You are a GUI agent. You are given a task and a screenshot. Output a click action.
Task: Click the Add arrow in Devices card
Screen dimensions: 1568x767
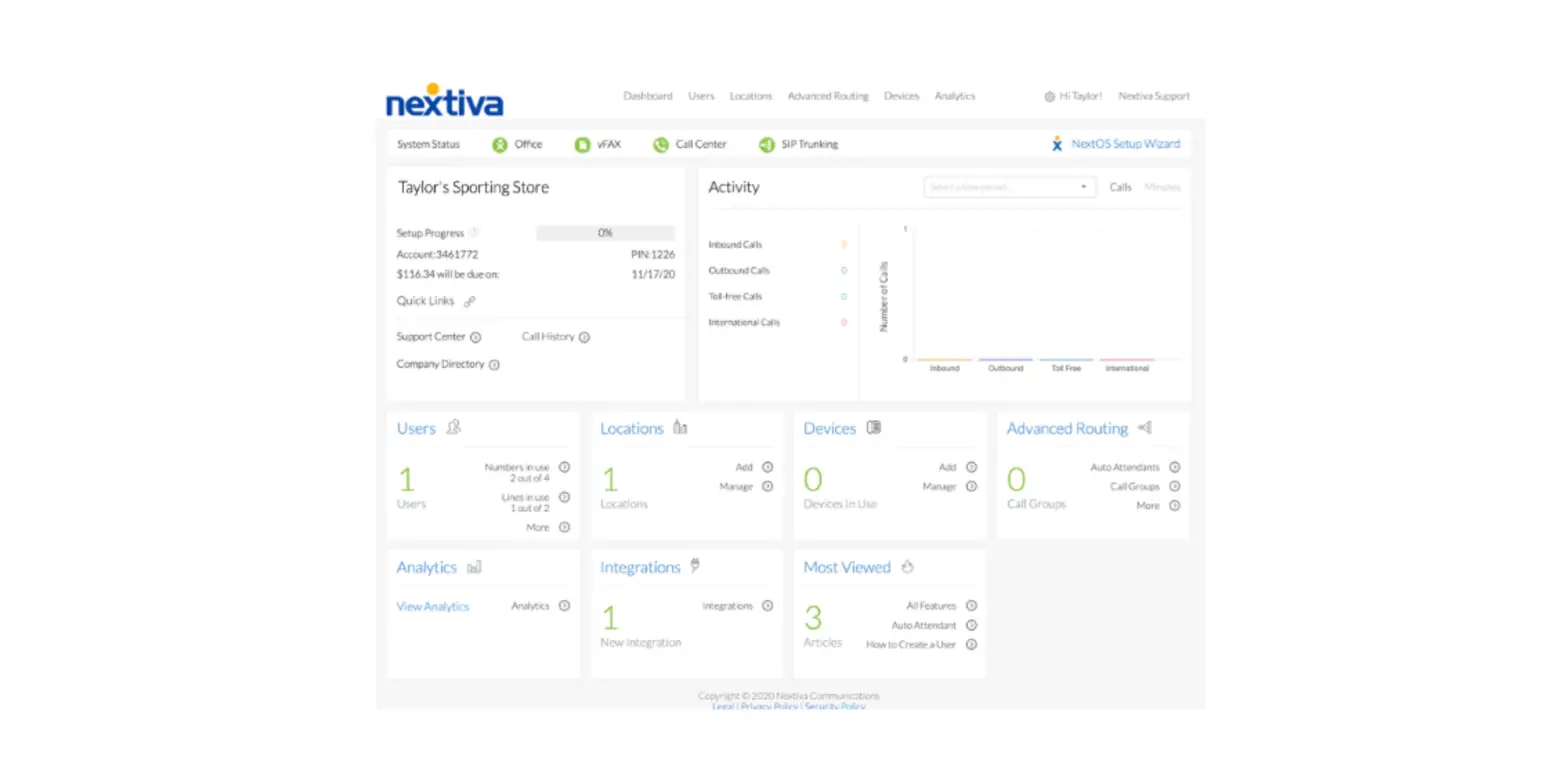[972, 467]
